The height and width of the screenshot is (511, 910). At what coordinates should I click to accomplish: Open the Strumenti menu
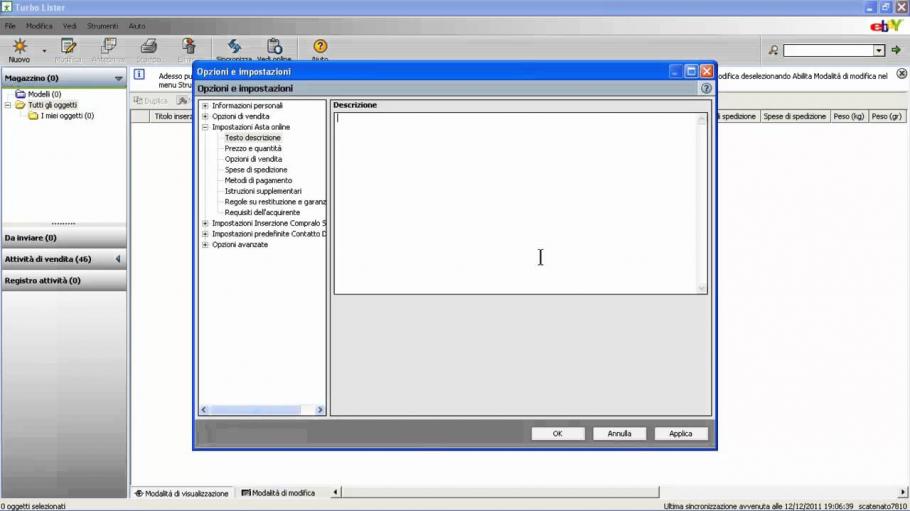(102, 26)
